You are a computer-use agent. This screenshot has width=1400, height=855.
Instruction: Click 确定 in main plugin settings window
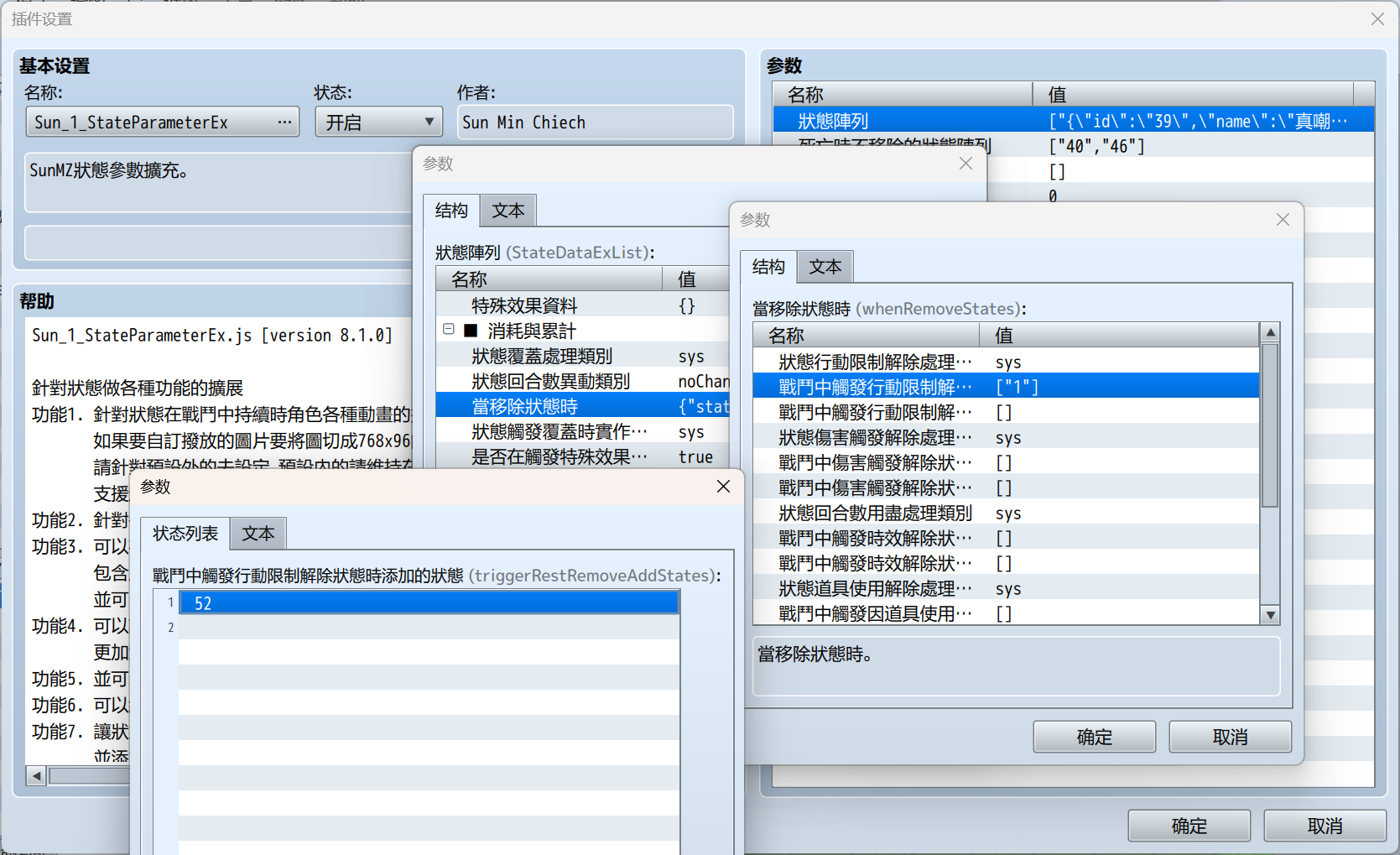click(1189, 826)
